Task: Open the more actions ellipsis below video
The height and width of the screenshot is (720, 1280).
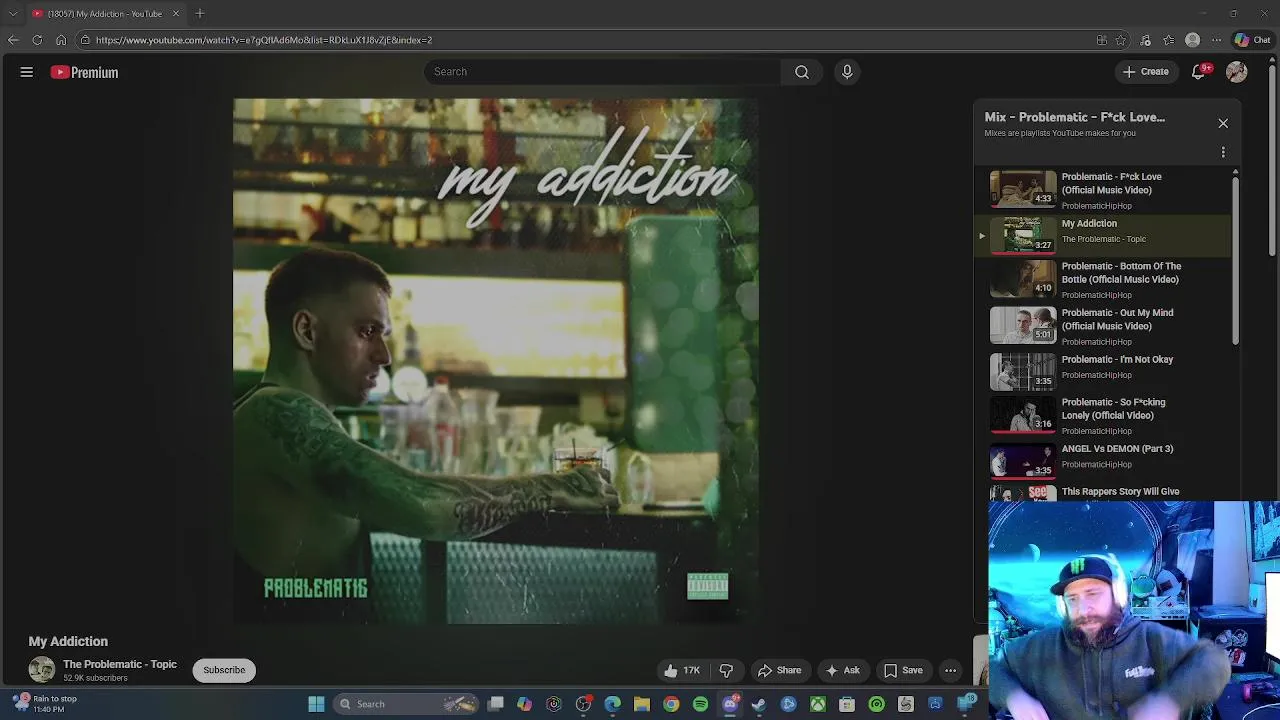Action: 951,670
